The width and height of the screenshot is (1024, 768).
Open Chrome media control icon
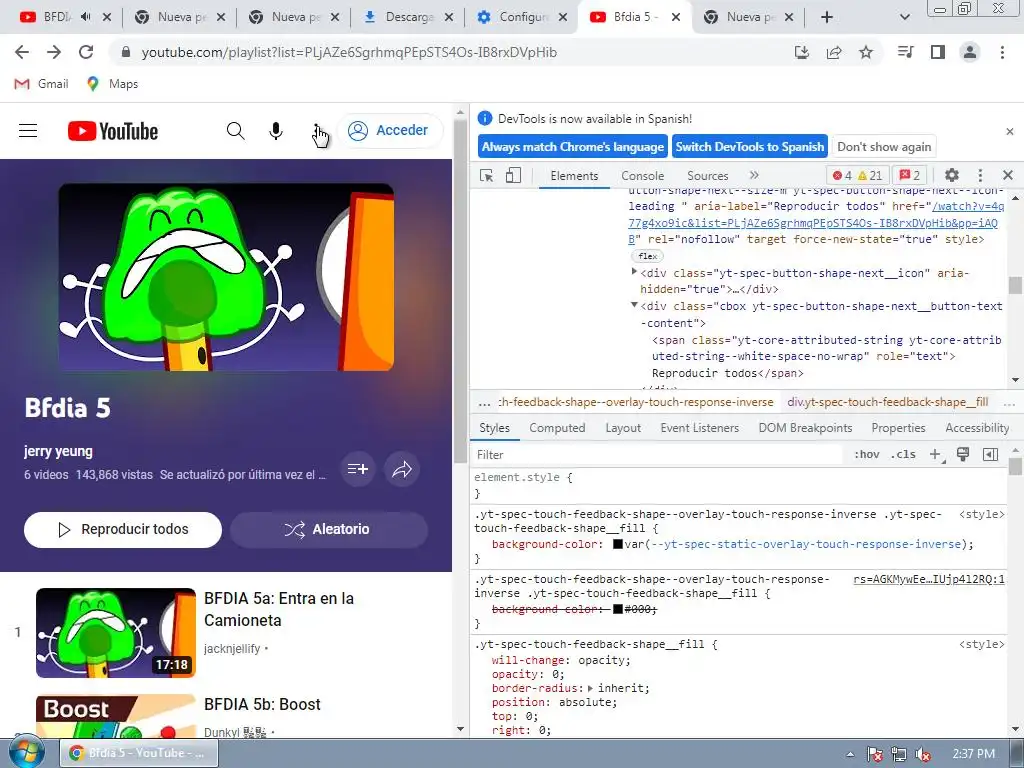pyautogui.click(x=905, y=52)
